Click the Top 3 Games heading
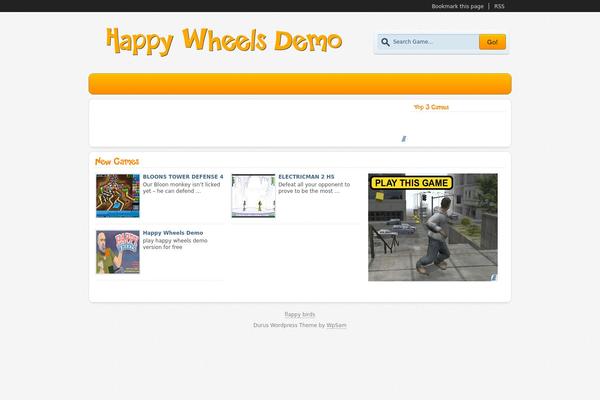 431,107
